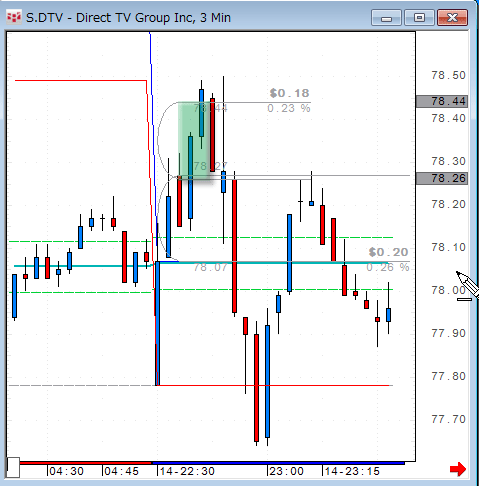Click the 04:30 time axis label
This screenshot has height=486, width=479.
tap(66, 471)
